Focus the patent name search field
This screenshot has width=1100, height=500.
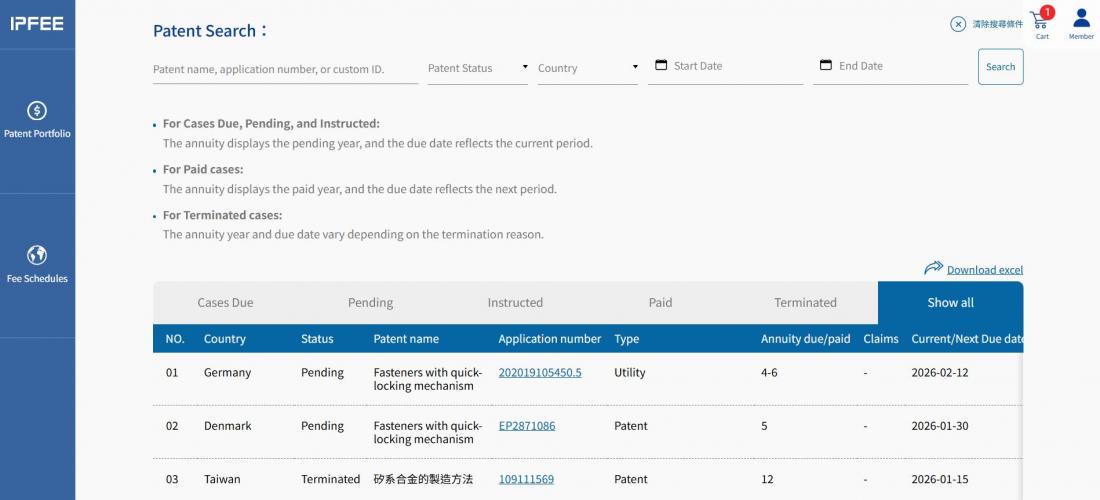(x=285, y=69)
